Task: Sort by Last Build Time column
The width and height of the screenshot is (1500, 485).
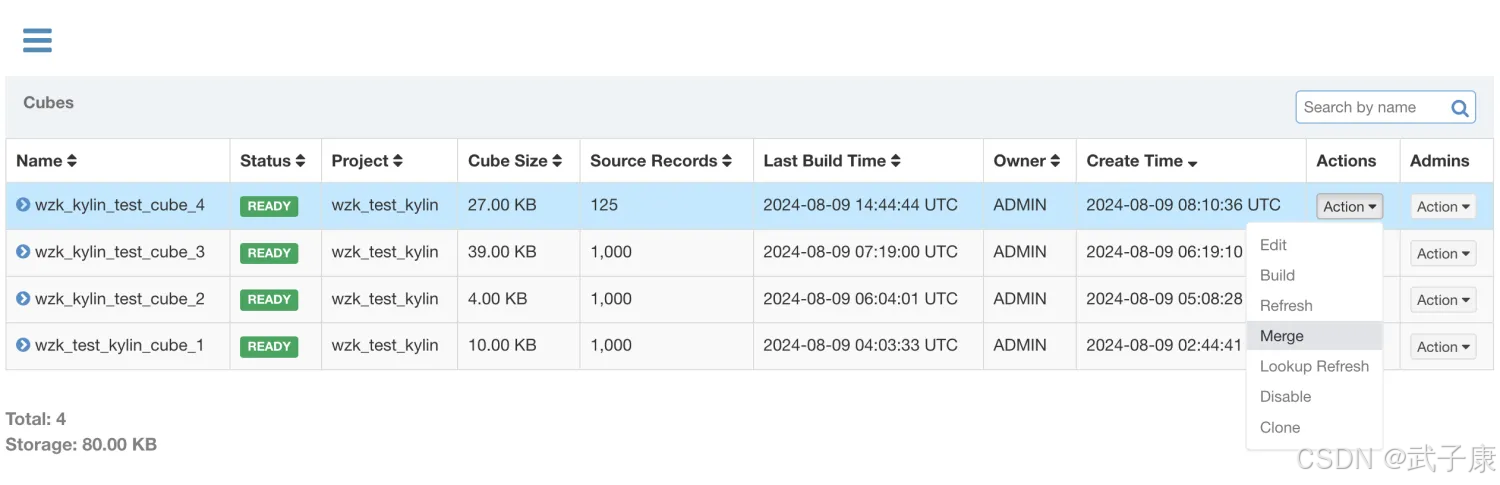Action: (x=896, y=161)
